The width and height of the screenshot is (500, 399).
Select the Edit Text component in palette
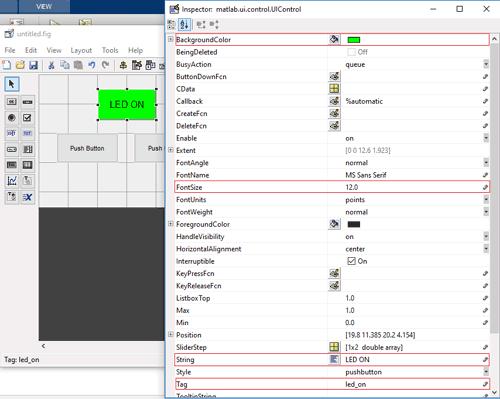click(12, 133)
